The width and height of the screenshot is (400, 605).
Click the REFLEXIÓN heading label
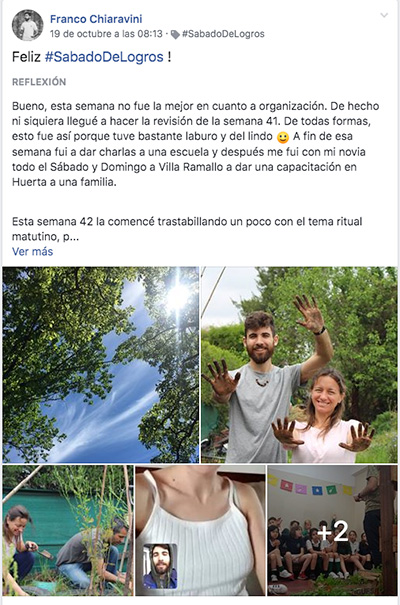tap(39, 82)
